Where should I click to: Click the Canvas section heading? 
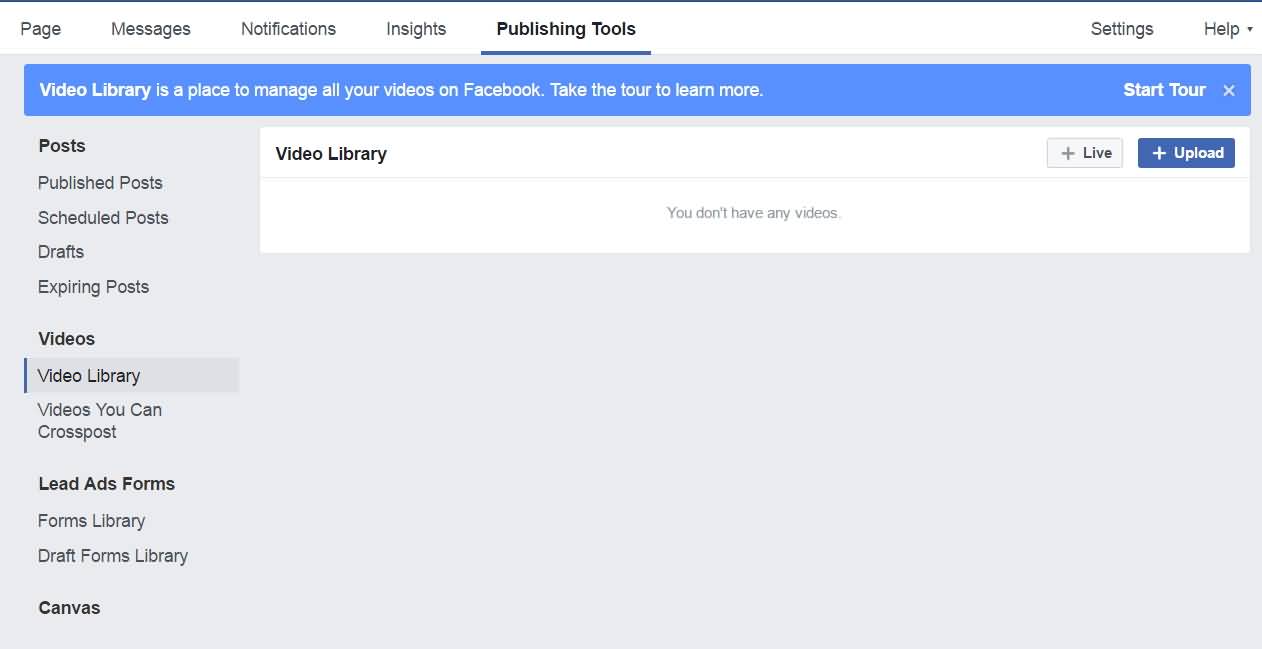tap(70, 608)
